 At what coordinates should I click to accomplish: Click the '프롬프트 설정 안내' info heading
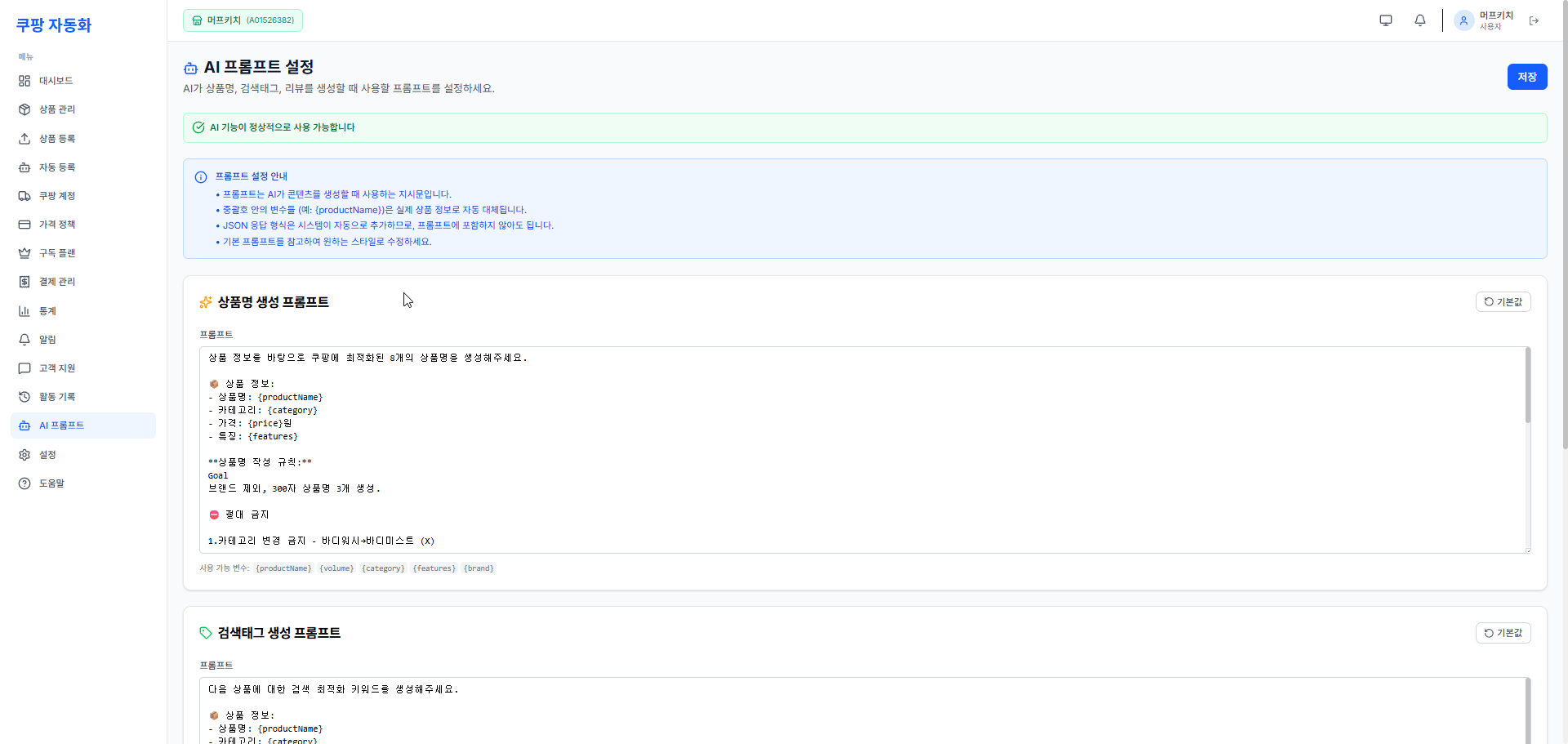[252, 176]
